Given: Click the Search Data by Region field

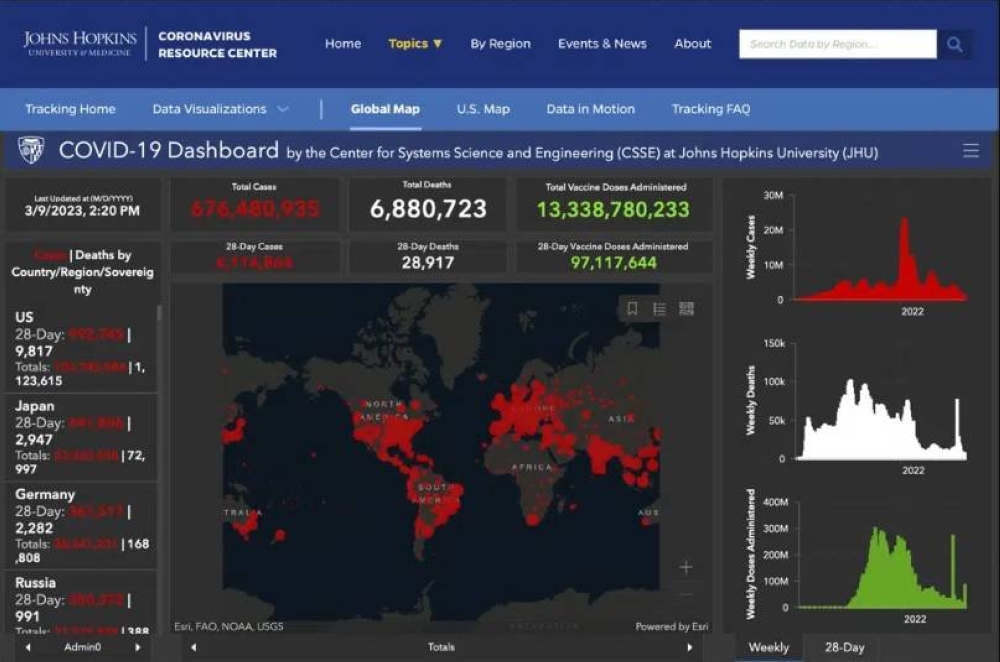Looking at the screenshot, I should pyautogui.click(x=837, y=44).
